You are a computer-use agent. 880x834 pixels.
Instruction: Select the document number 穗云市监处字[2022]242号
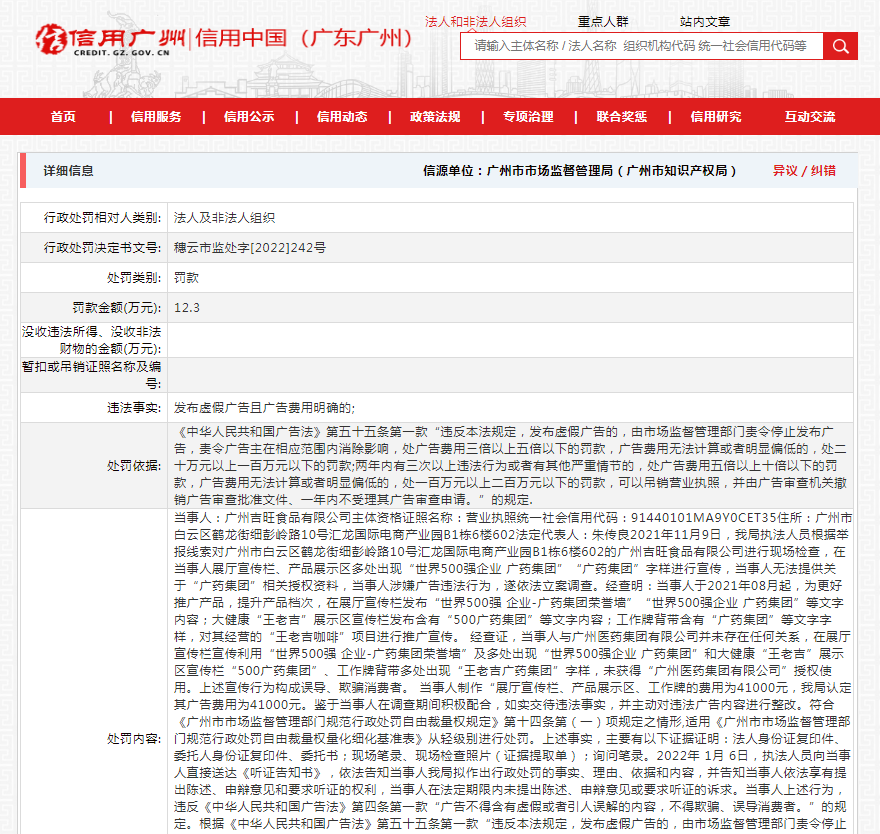point(250,248)
